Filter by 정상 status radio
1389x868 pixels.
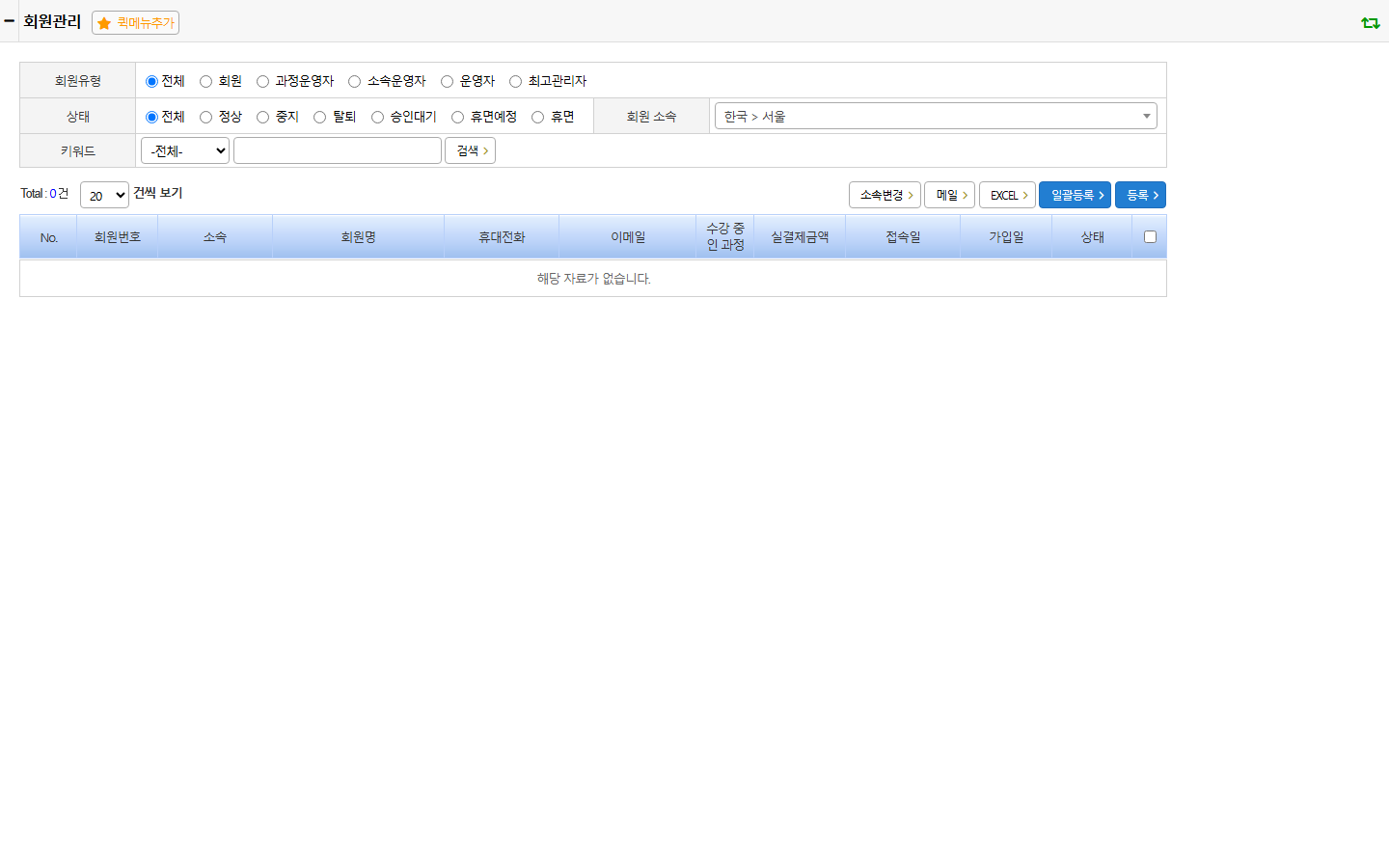pos(205,117)
